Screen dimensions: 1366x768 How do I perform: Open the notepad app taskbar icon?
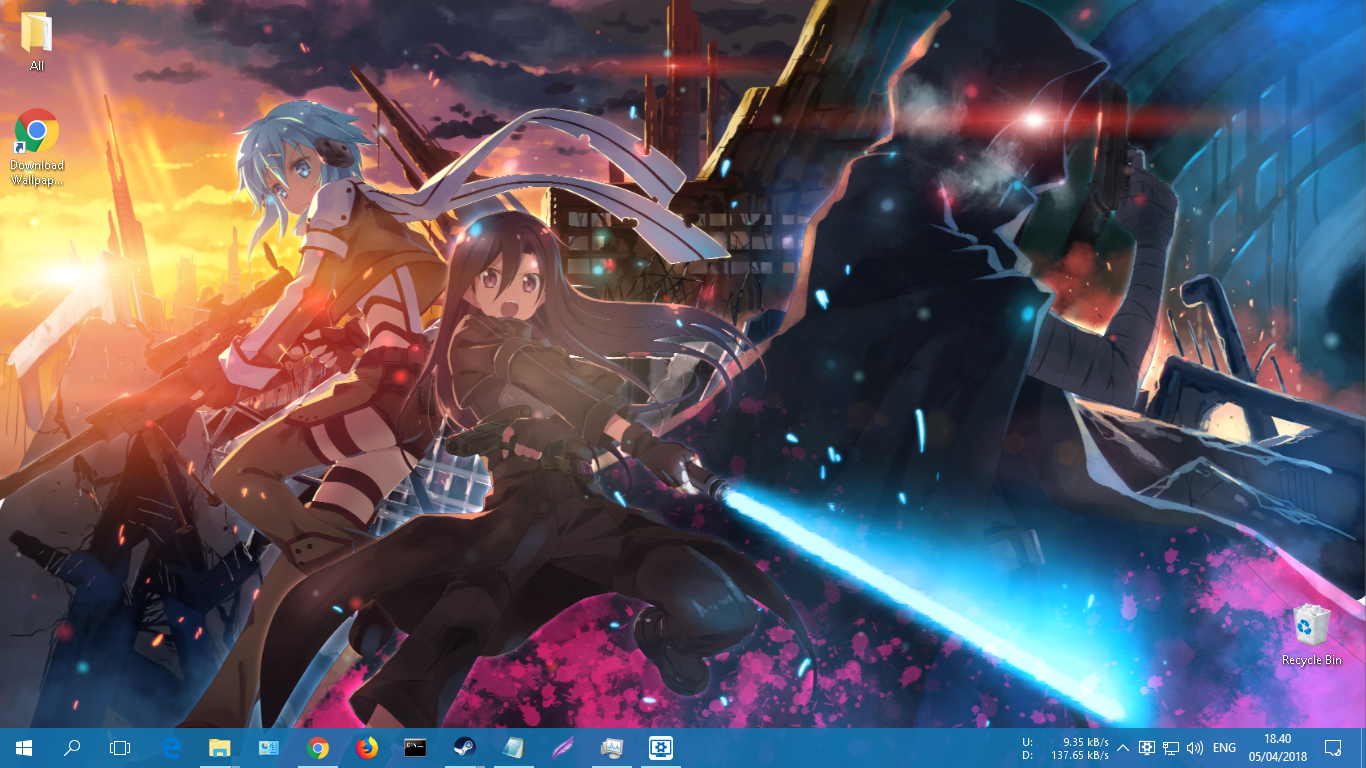514,747
